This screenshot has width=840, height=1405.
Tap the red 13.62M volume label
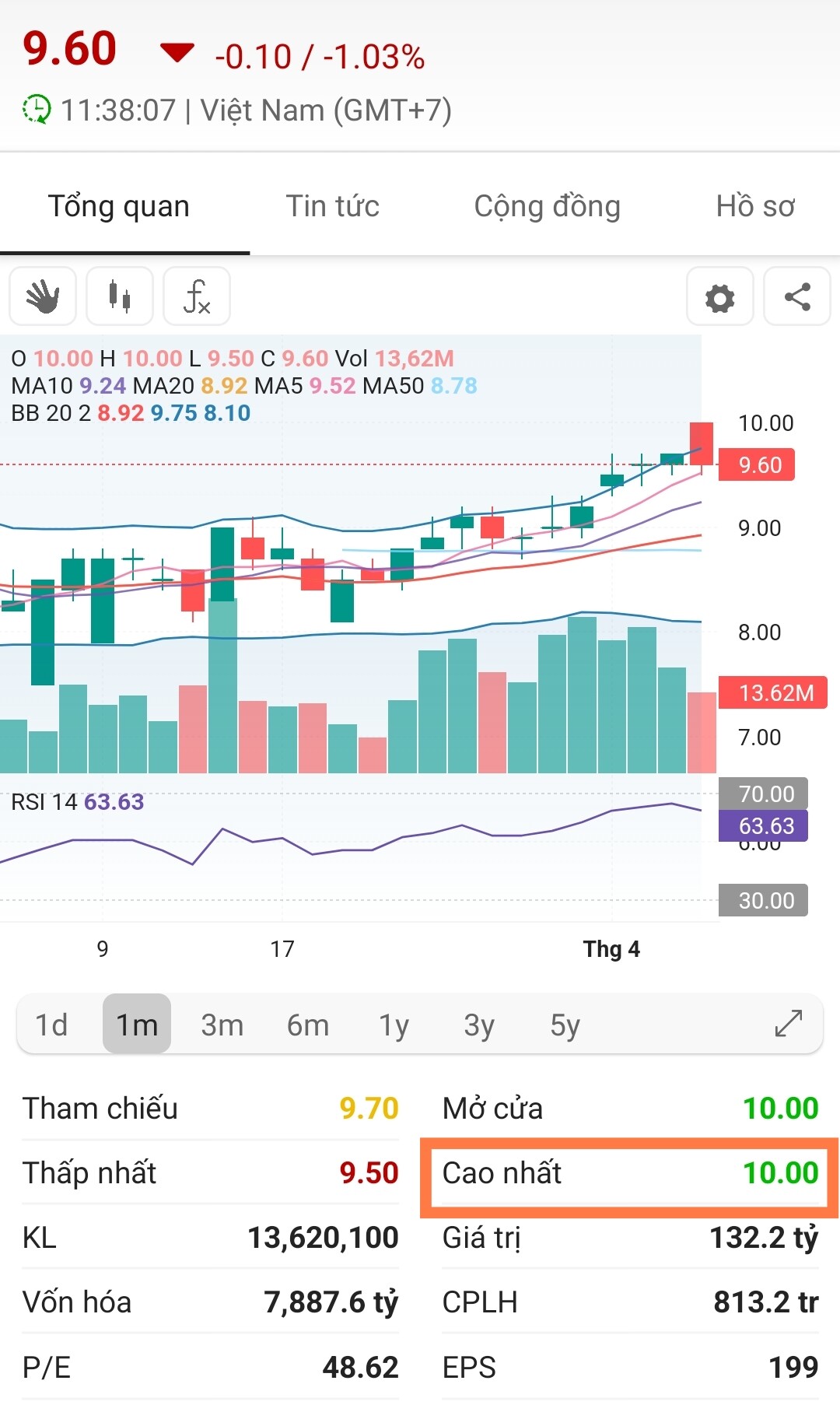point(775,692)
